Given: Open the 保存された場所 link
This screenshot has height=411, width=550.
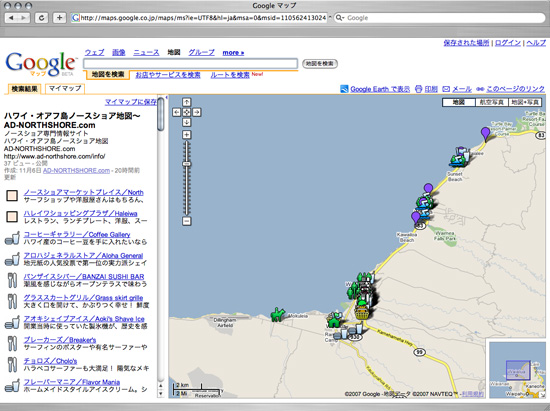Looking at the screenshot, I should 466,43.
